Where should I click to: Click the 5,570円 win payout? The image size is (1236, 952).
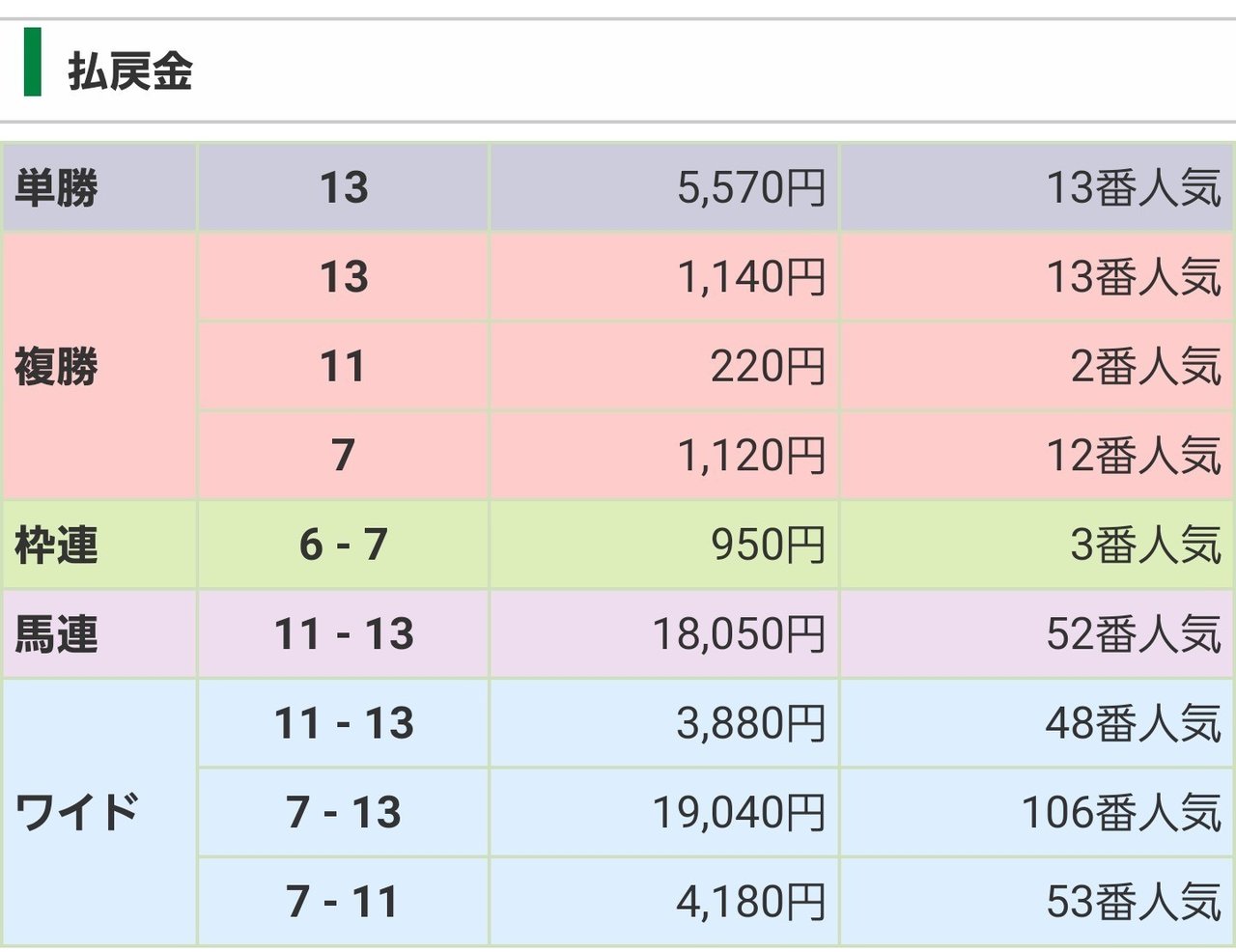[x=751, y=187]
